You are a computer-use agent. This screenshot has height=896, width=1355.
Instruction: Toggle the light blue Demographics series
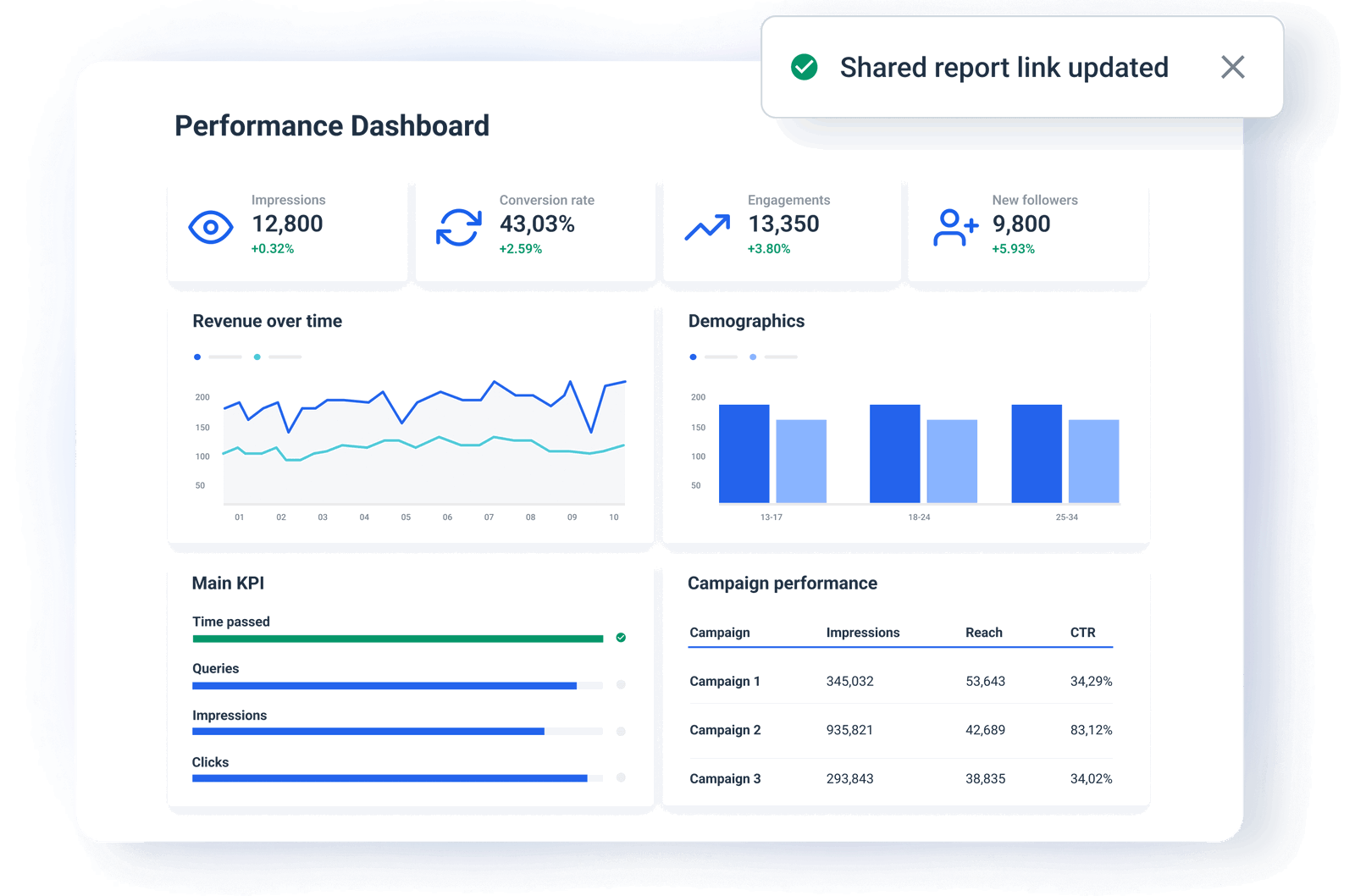click(x=752, y=357)
